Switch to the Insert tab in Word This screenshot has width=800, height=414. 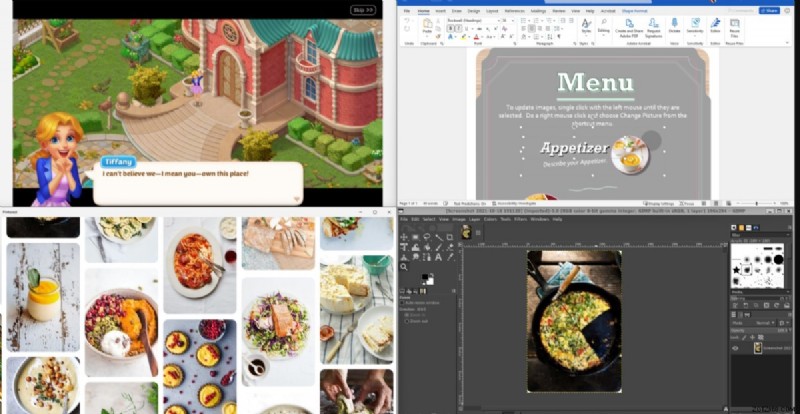(440, 10)
